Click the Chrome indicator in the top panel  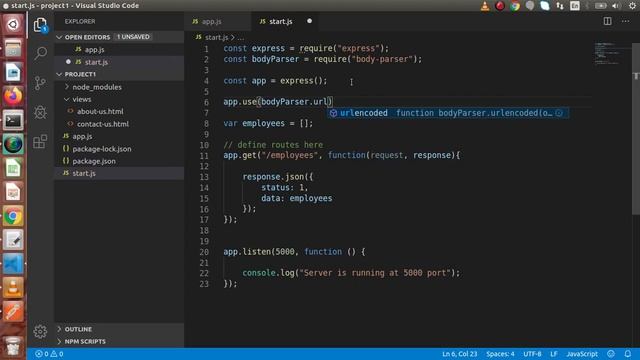(x=515, y=6)
